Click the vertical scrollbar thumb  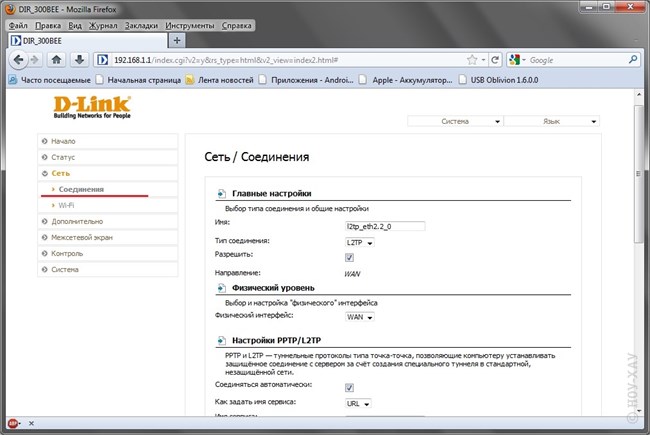[x=638, y=174]
